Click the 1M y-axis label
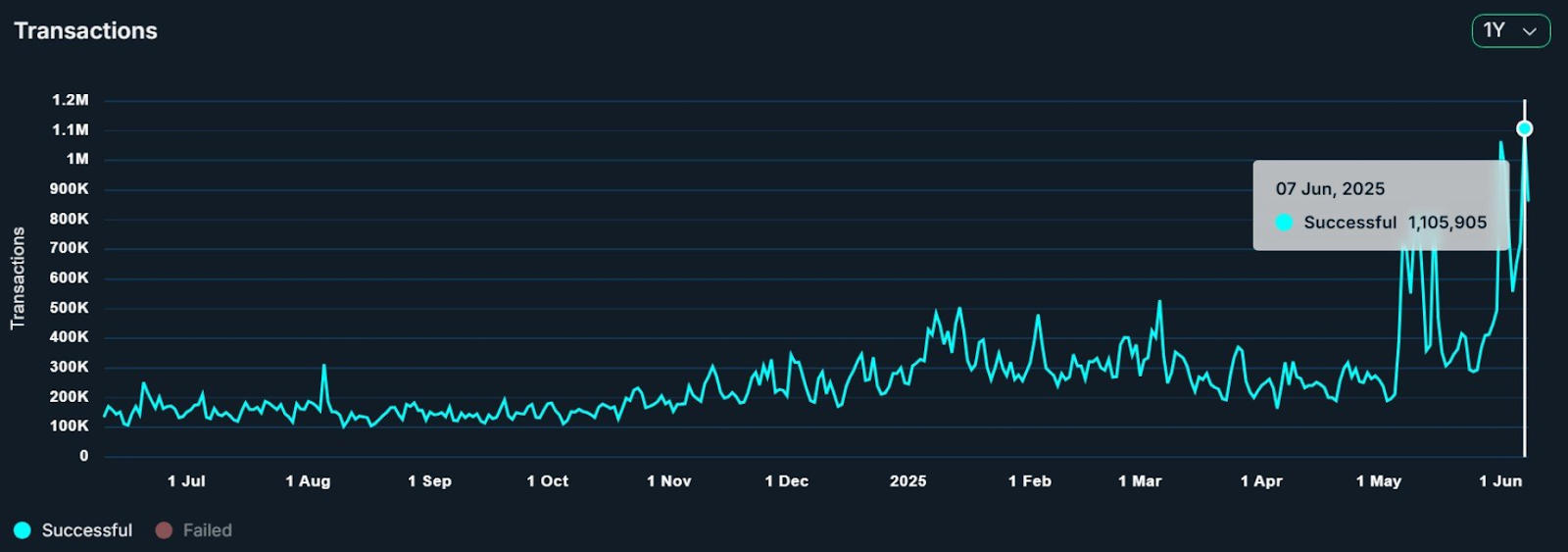This screenshot has height=552, width=1568. click(x=77, y=159)
